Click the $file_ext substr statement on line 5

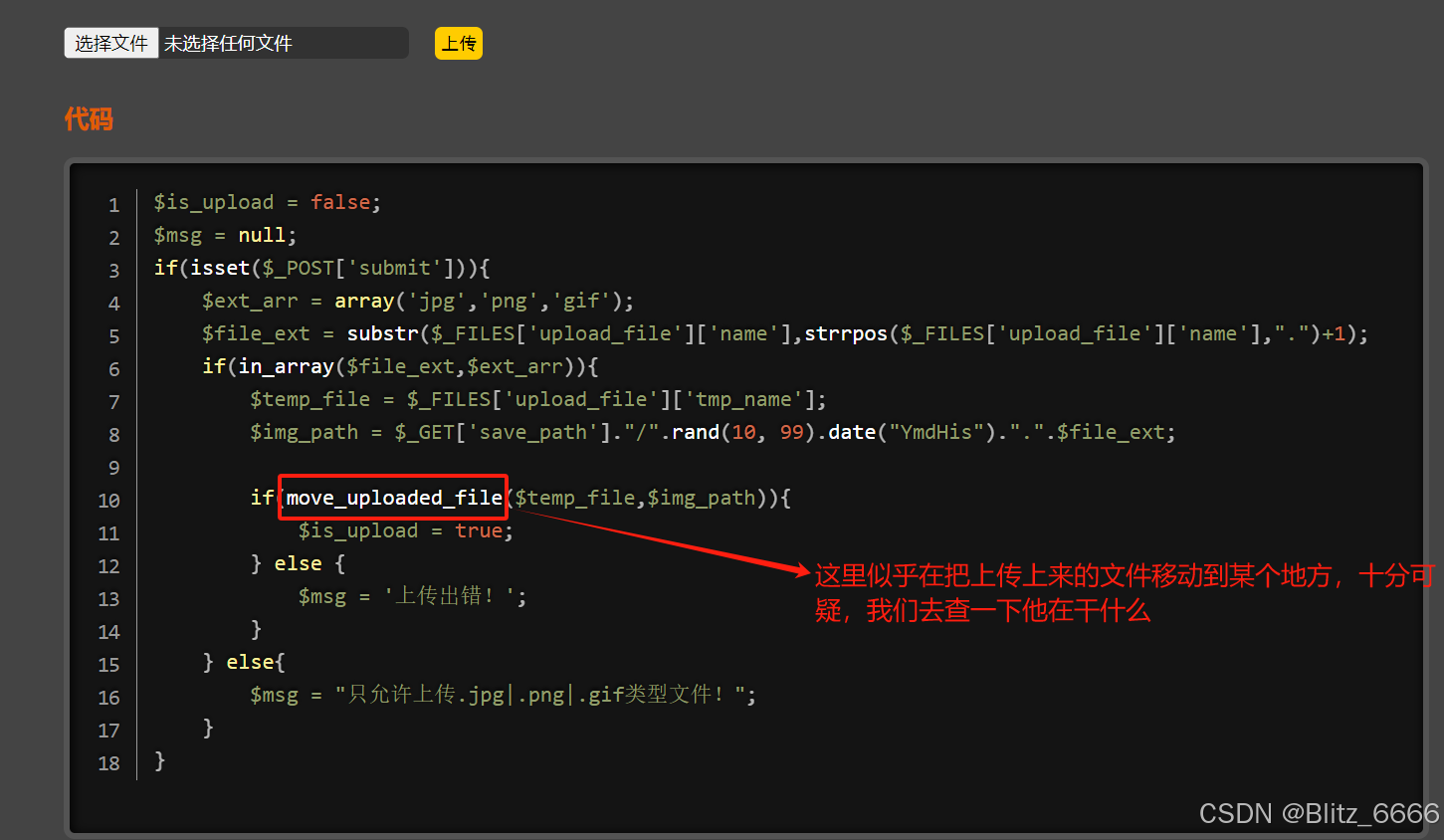click(x=785, y=333)
